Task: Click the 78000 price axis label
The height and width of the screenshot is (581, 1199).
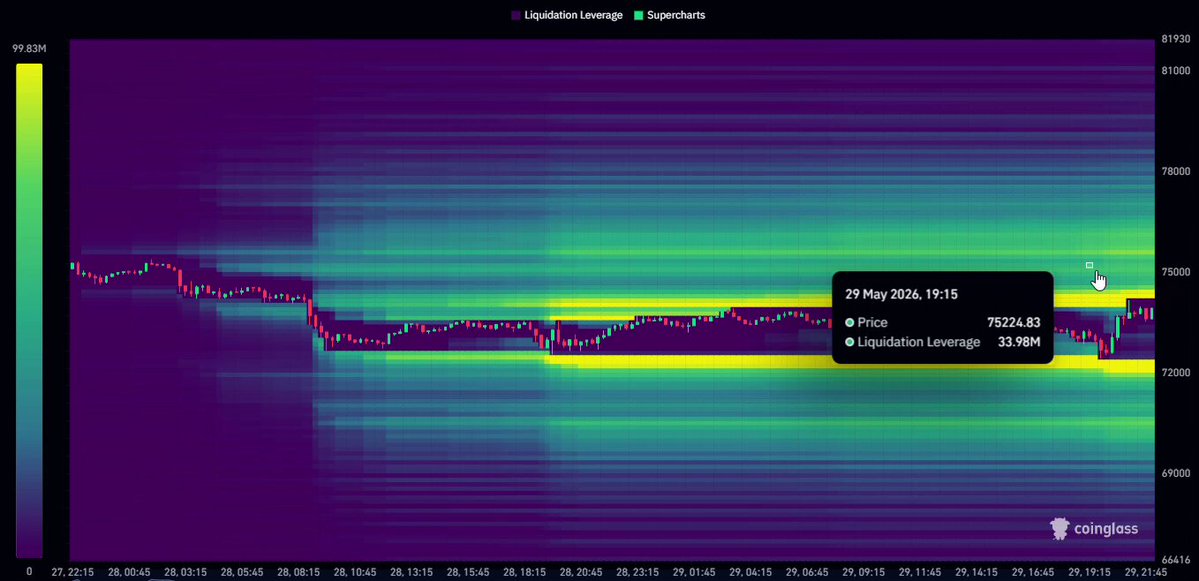Action: (1175, 171)
